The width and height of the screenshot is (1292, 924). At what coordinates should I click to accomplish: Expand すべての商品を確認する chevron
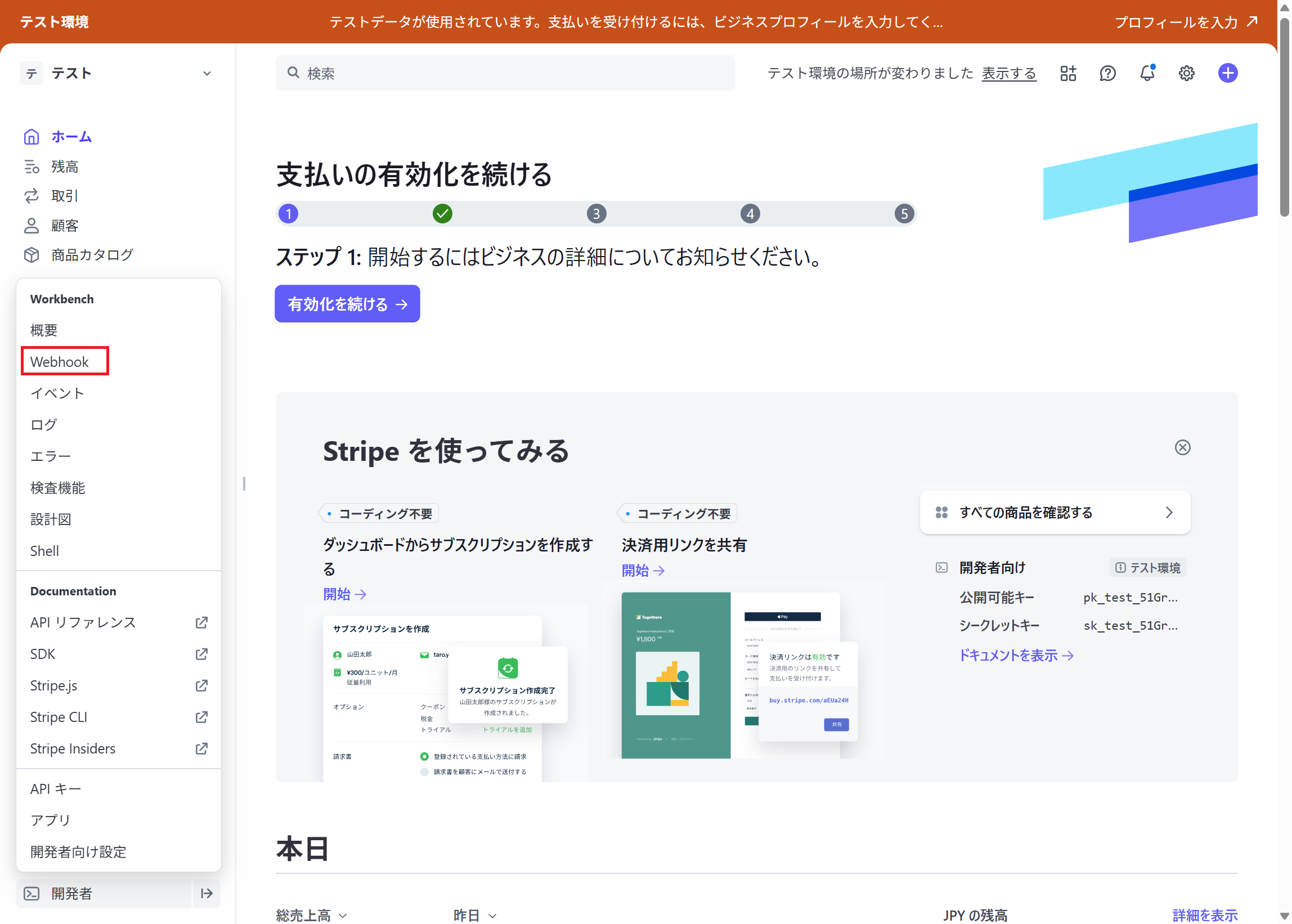1169,513
